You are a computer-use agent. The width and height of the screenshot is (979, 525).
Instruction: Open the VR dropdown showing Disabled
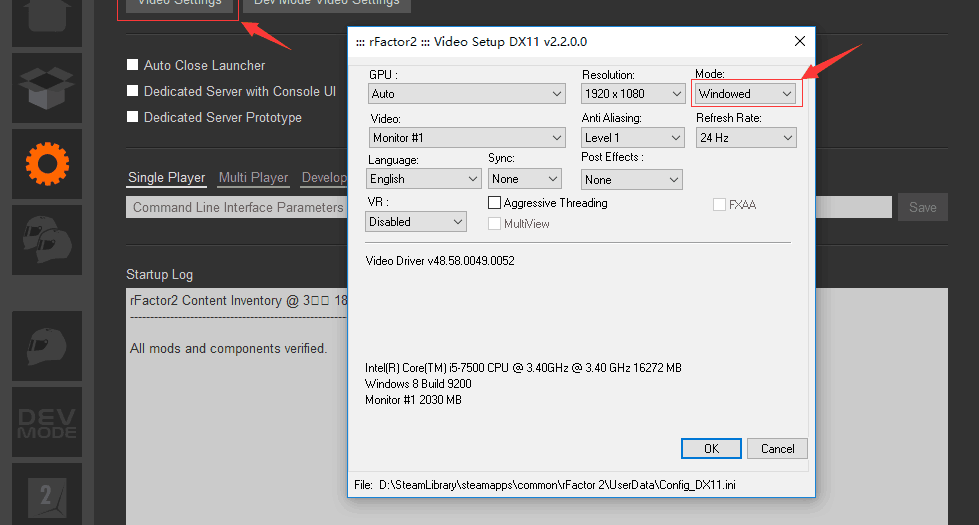coord(416,222)
